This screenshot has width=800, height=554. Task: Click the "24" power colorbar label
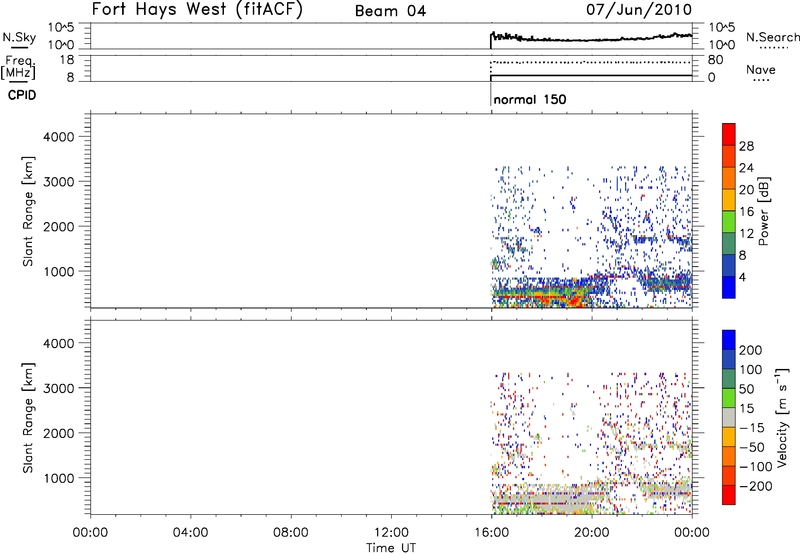pyautogui.click(x=746, y=168)
